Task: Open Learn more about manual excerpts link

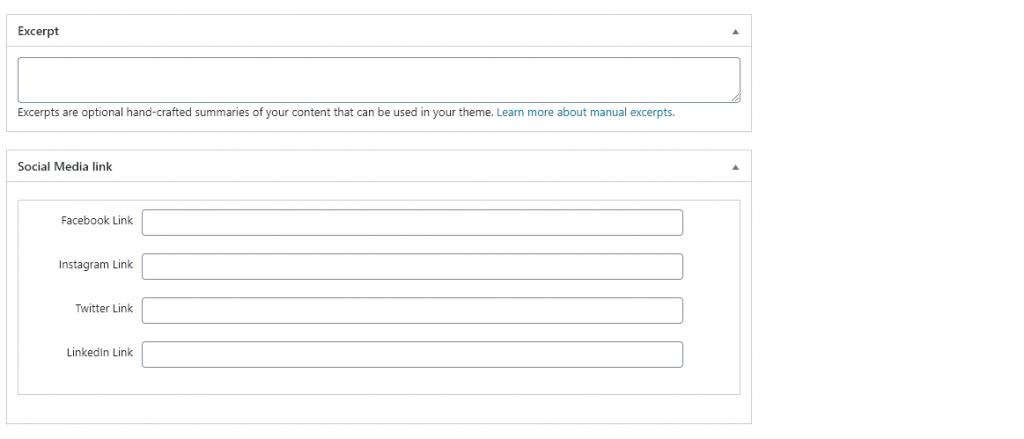Action: (585, 112)
